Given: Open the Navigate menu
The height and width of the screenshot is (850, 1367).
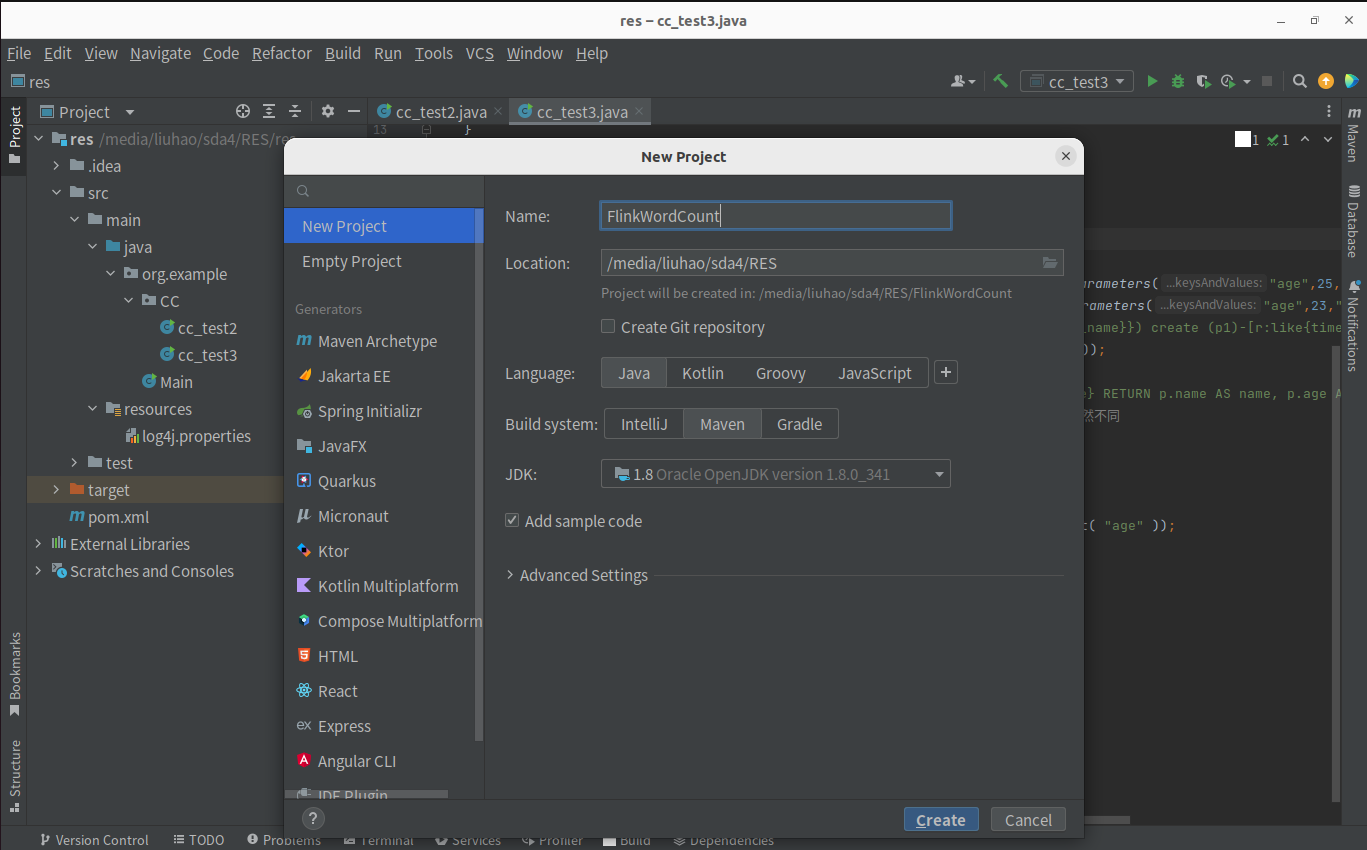Looking at the screenshot, I should click(x=160, y=53).
